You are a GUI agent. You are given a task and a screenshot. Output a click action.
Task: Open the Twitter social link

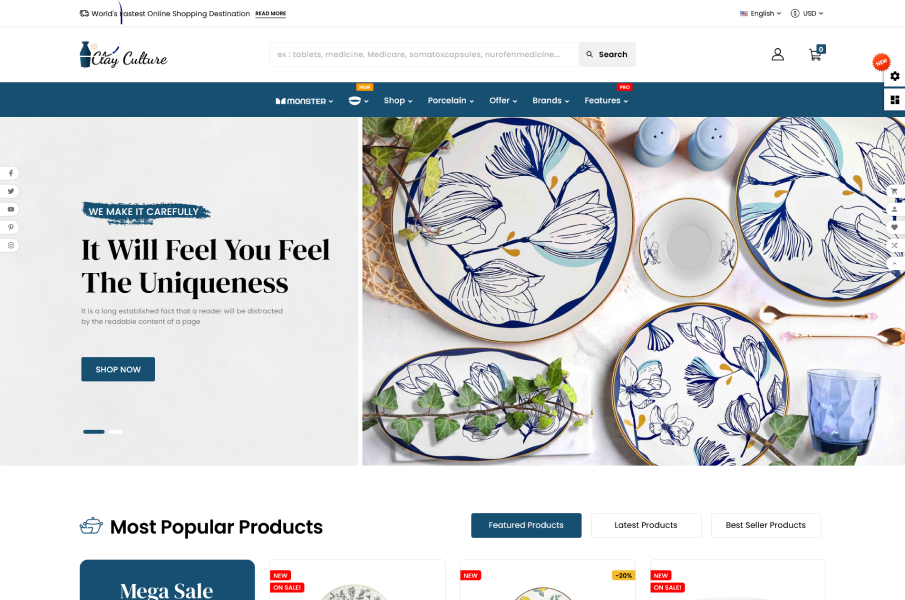tap(10, 191)
